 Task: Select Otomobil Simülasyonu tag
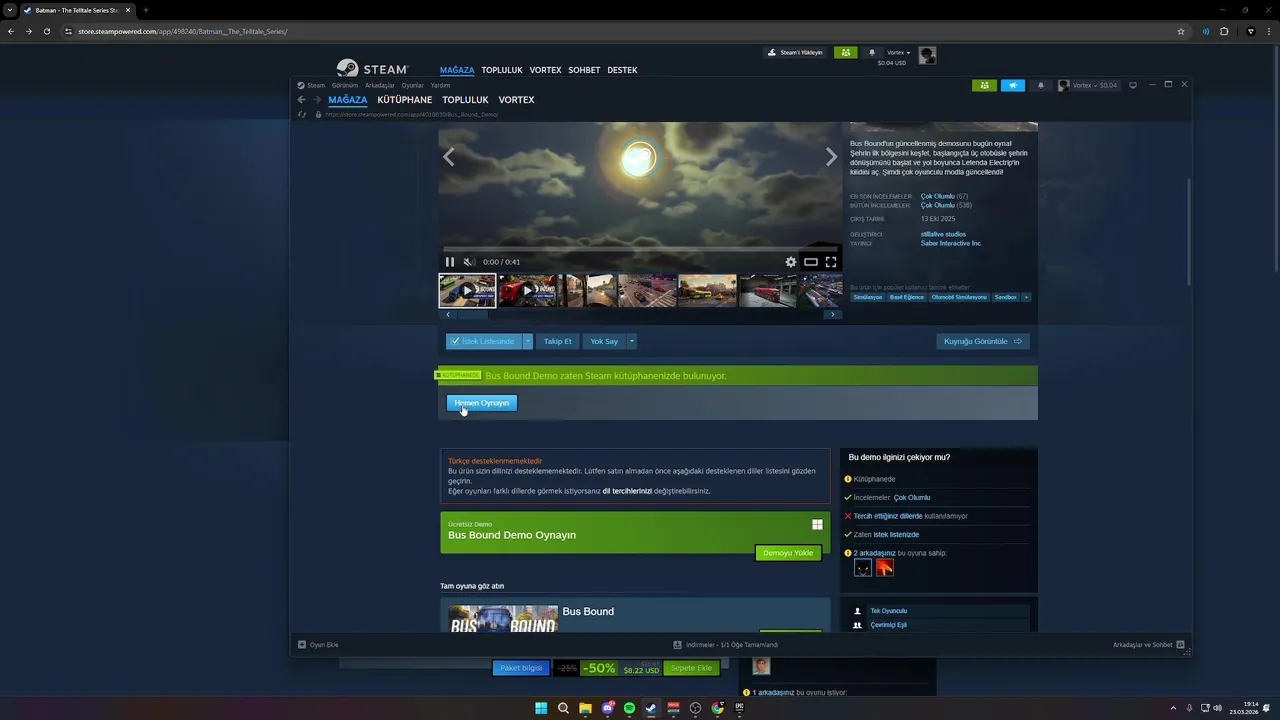pos(959,297)
